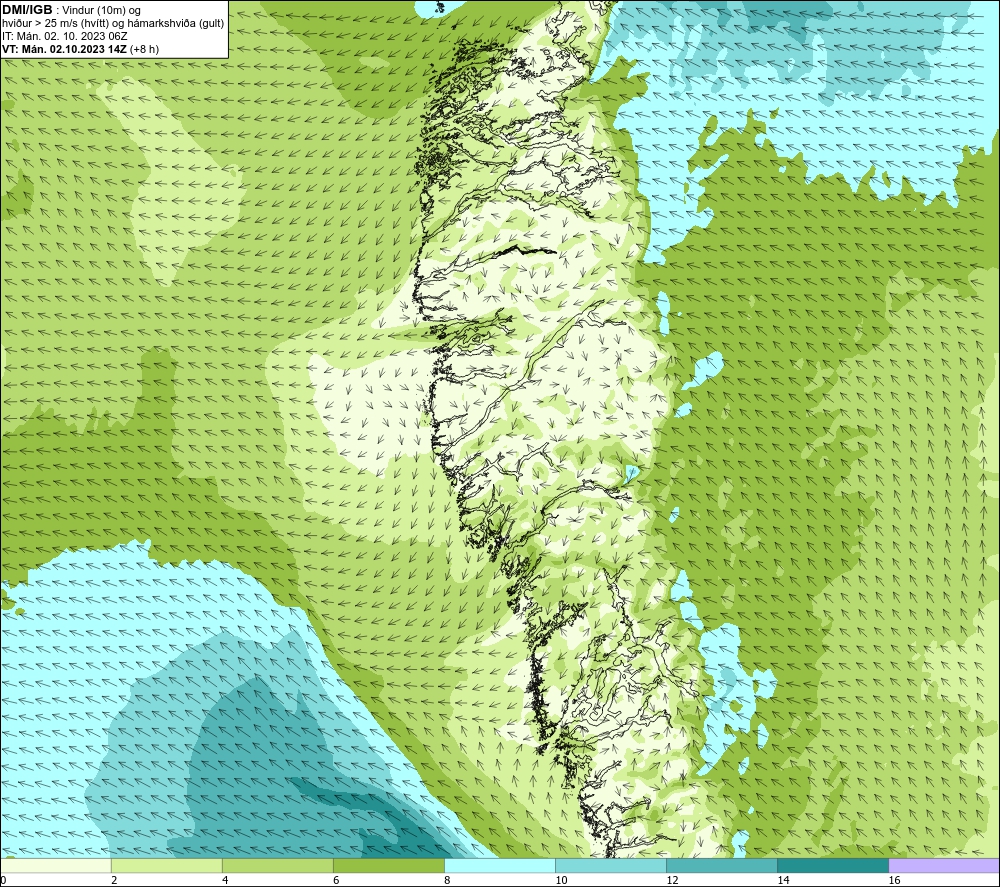The width and height of the screenshot is (1000, 887).
Task: Click the pale yellow 0–2 m/s legend swatch
Action: pos(56,865)
